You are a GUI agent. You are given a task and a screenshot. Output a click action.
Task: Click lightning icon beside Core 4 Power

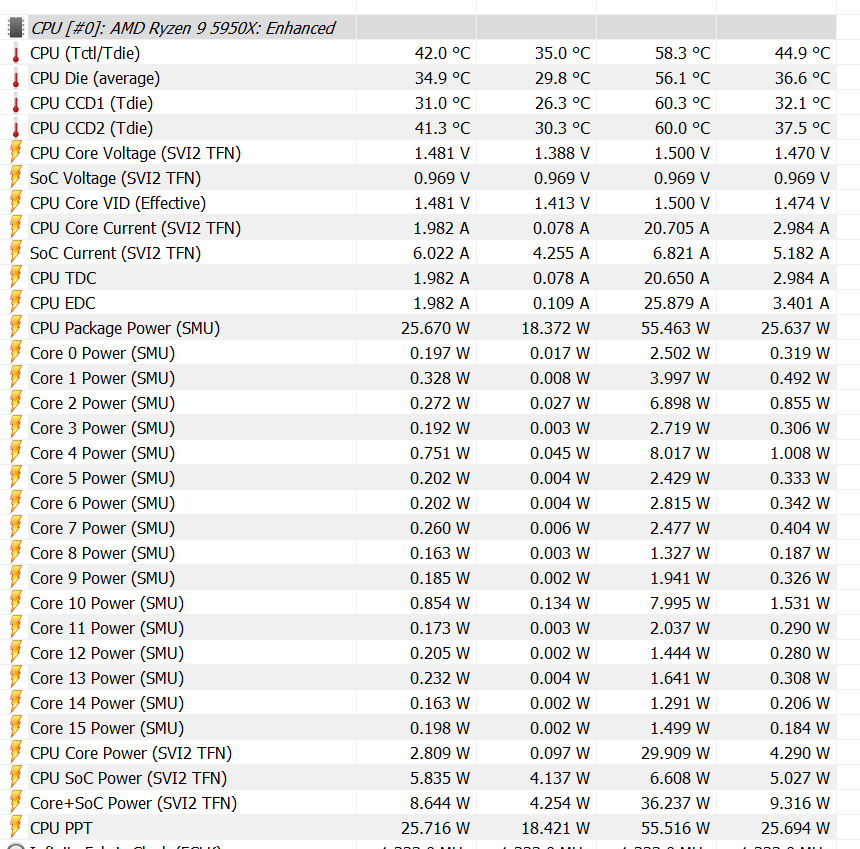[16, 453]
